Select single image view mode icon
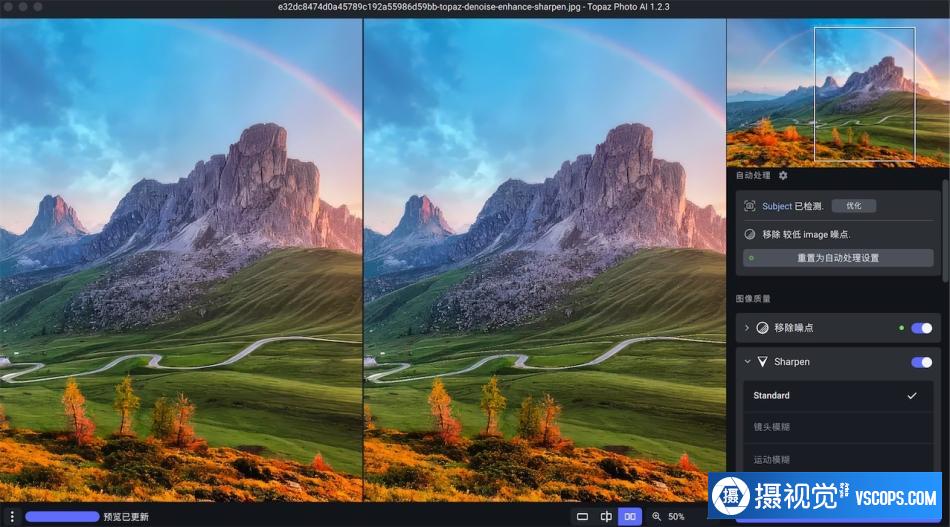 582,517
